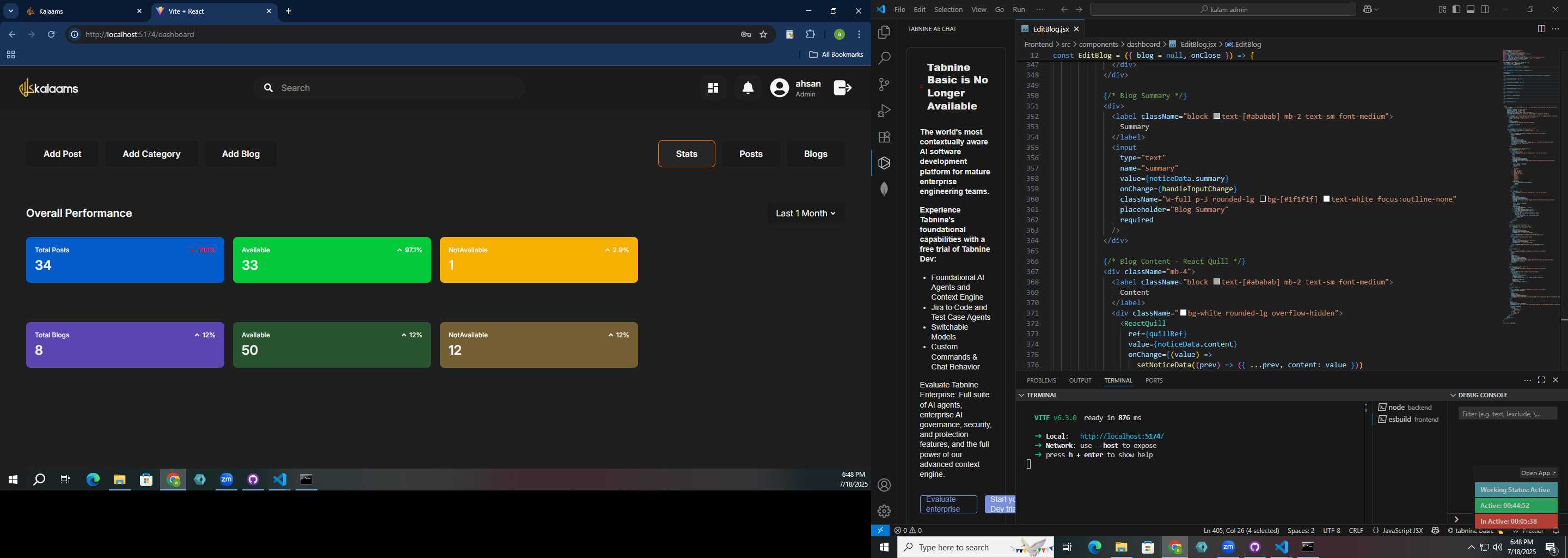Open the password manager key icon

(746, 35)
